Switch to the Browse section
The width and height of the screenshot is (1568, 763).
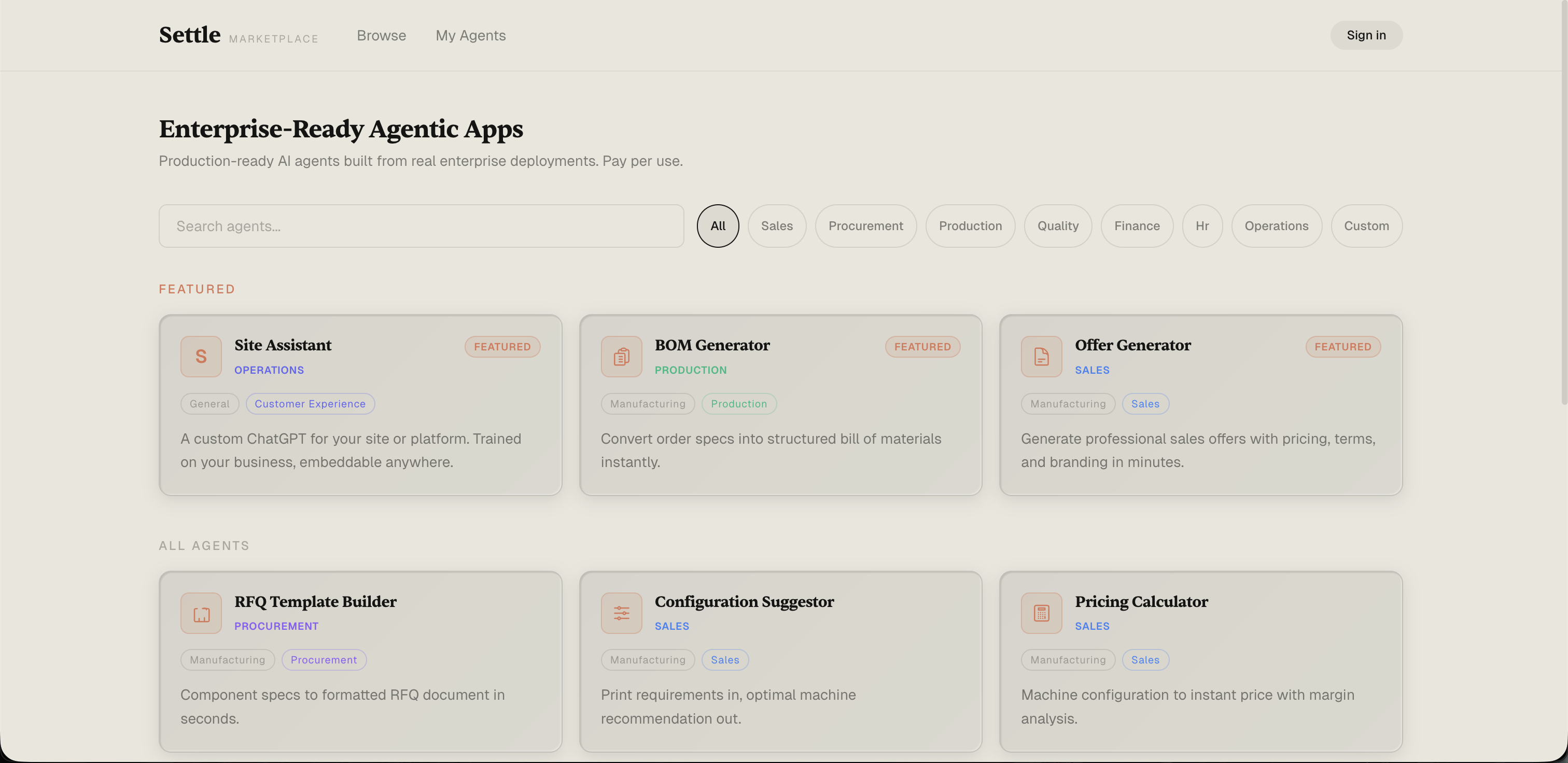tap(381, 35)
